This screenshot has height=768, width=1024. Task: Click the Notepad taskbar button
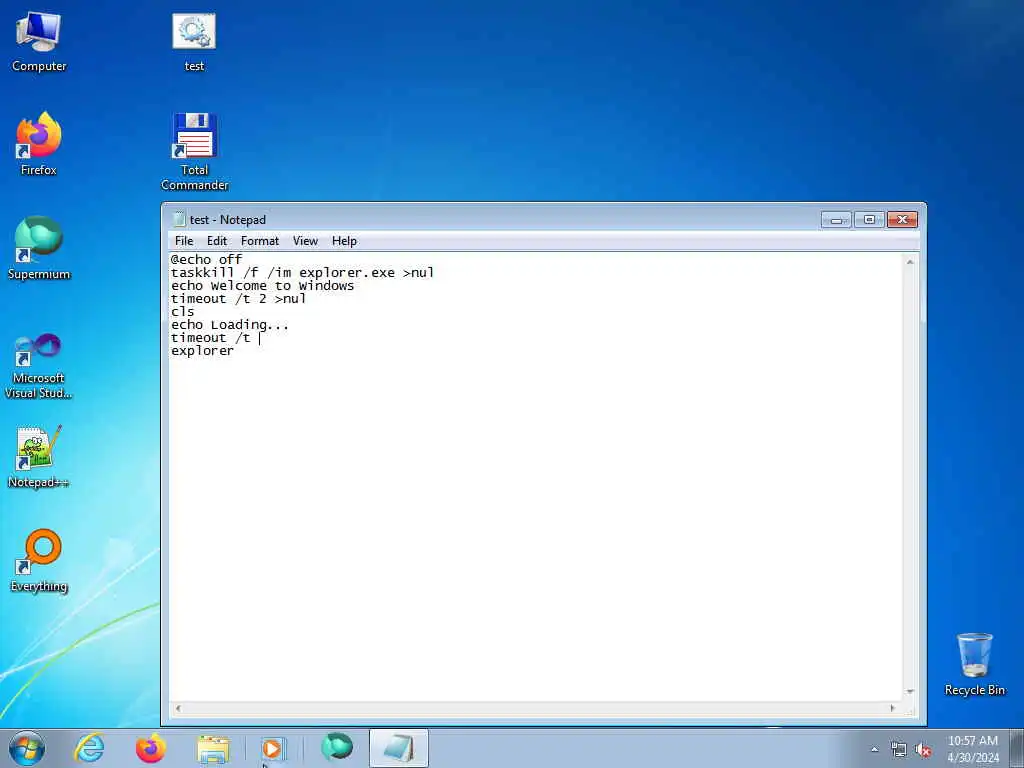pyautogui.click(x=398, y=748)
